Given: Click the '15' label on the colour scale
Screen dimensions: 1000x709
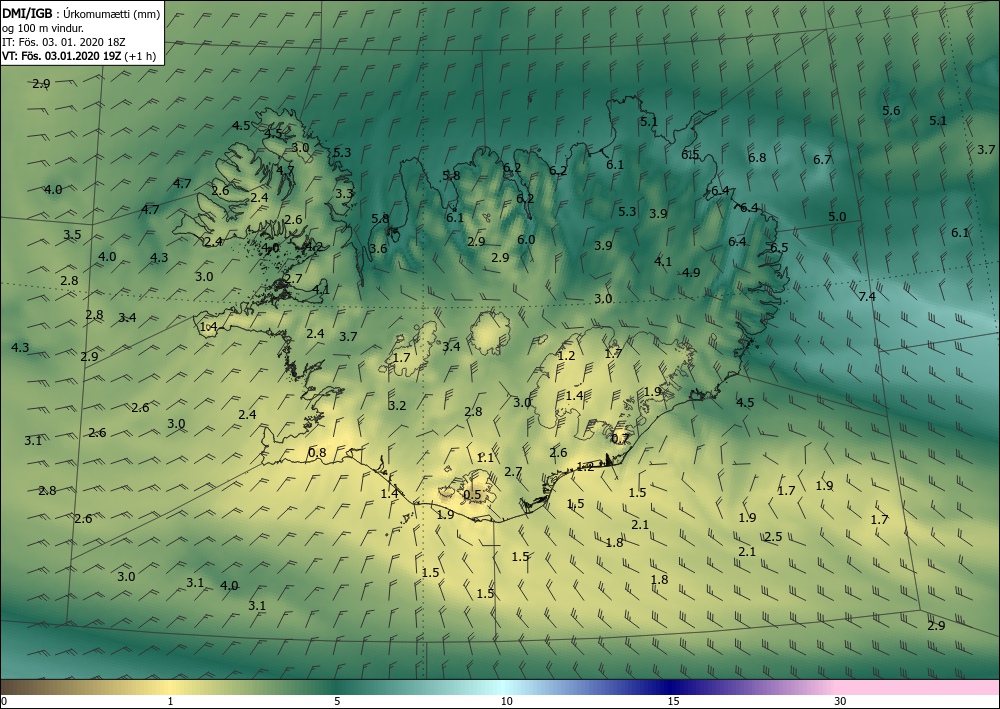Looking at the screenshot, I should (673, 701).
